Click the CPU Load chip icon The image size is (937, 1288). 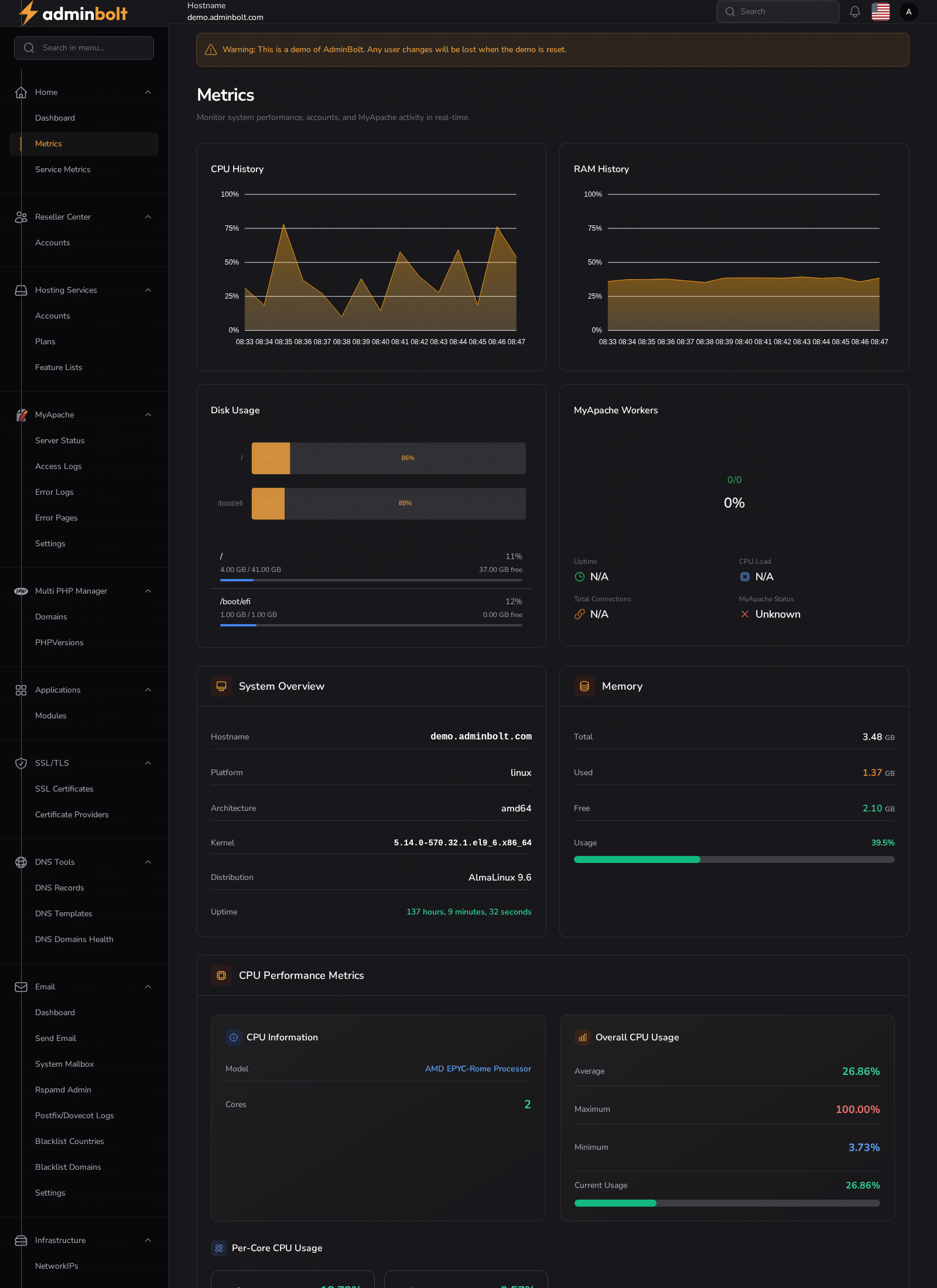coord(745,577)
